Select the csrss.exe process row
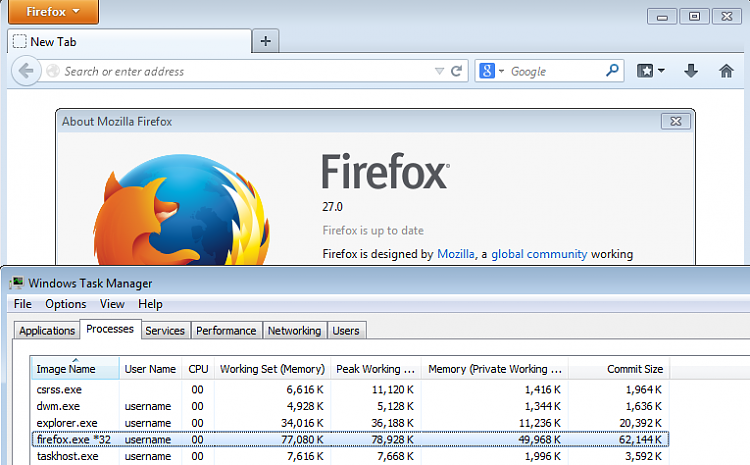 350,389
